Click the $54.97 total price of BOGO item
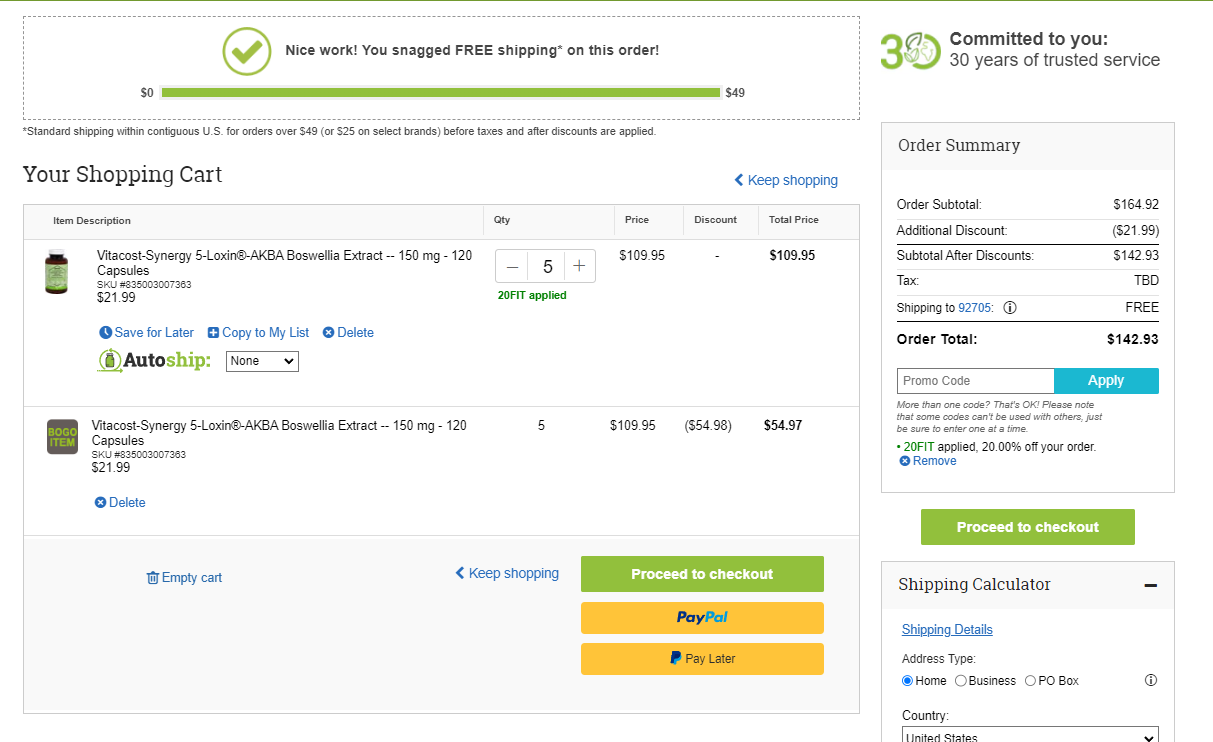The image size is (1213, 742). coord(783,426)
